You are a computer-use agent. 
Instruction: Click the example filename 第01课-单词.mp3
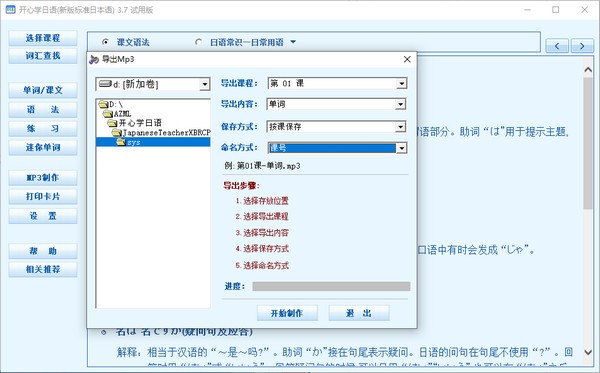pyautogui.click(x=269, y=166)
